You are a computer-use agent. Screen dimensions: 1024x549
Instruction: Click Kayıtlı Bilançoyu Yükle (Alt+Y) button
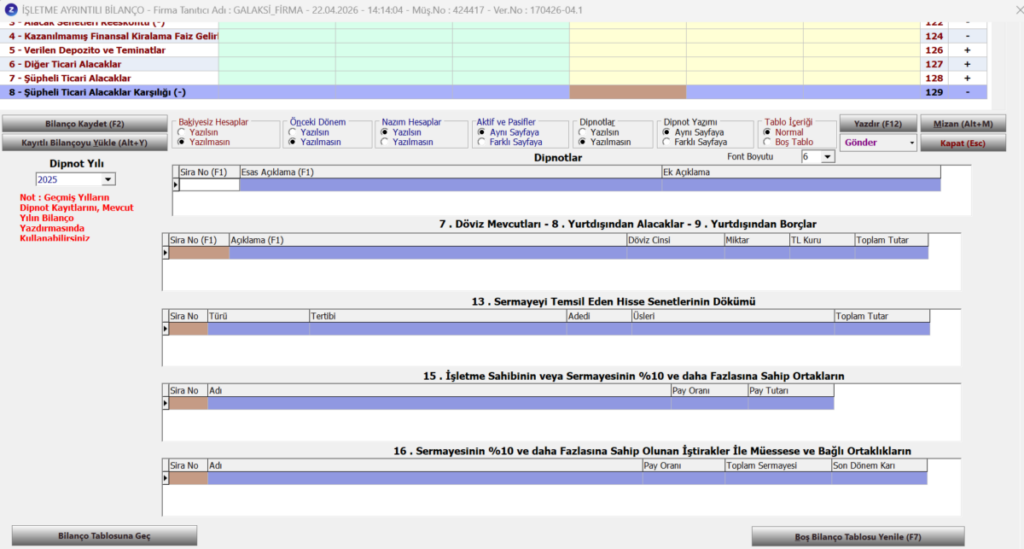pyautogui.click(x=85, y=142)
